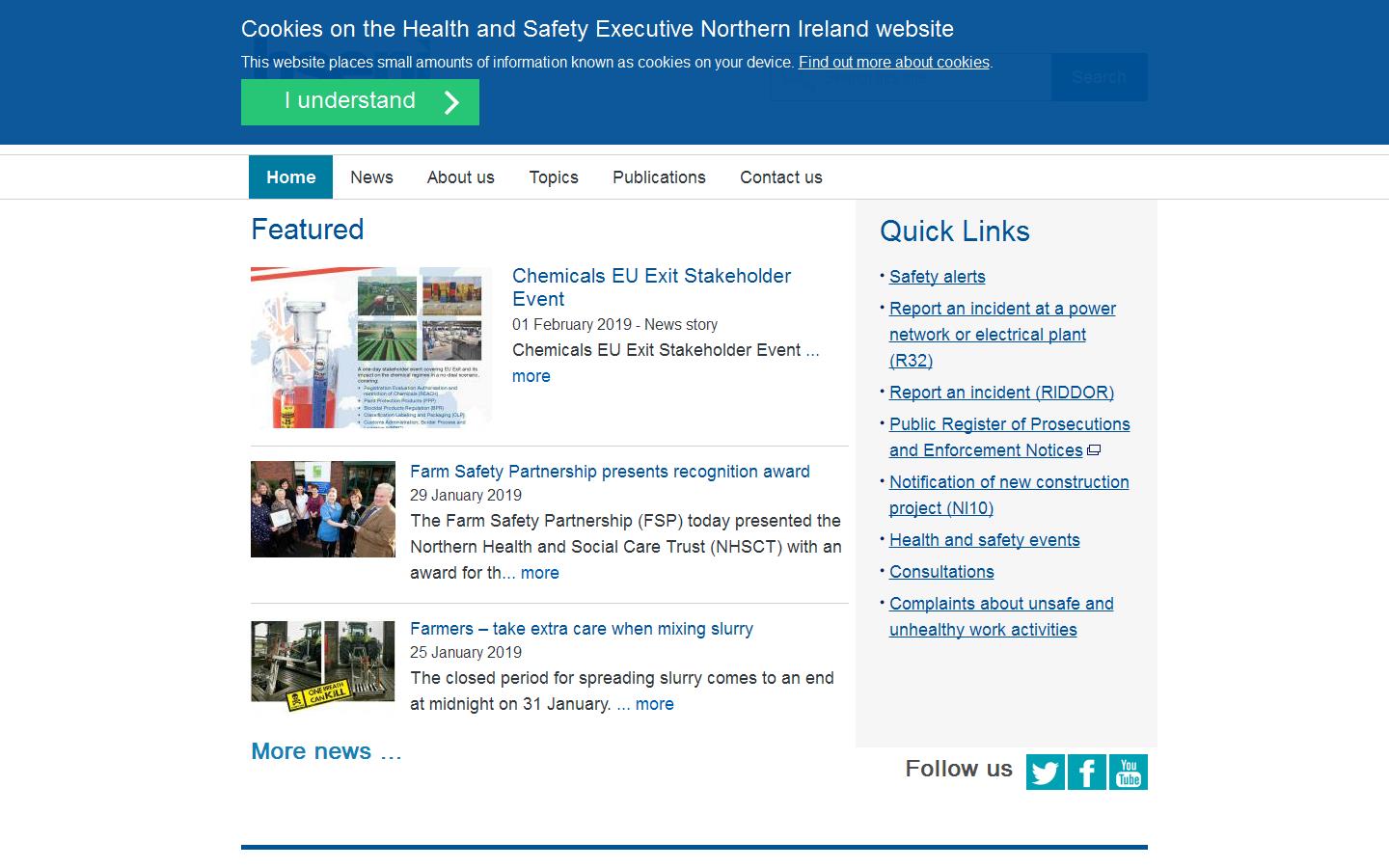The image size is (1389, 868).
Task: Select Contact us in the navigation bar
Action: [780, 176]
